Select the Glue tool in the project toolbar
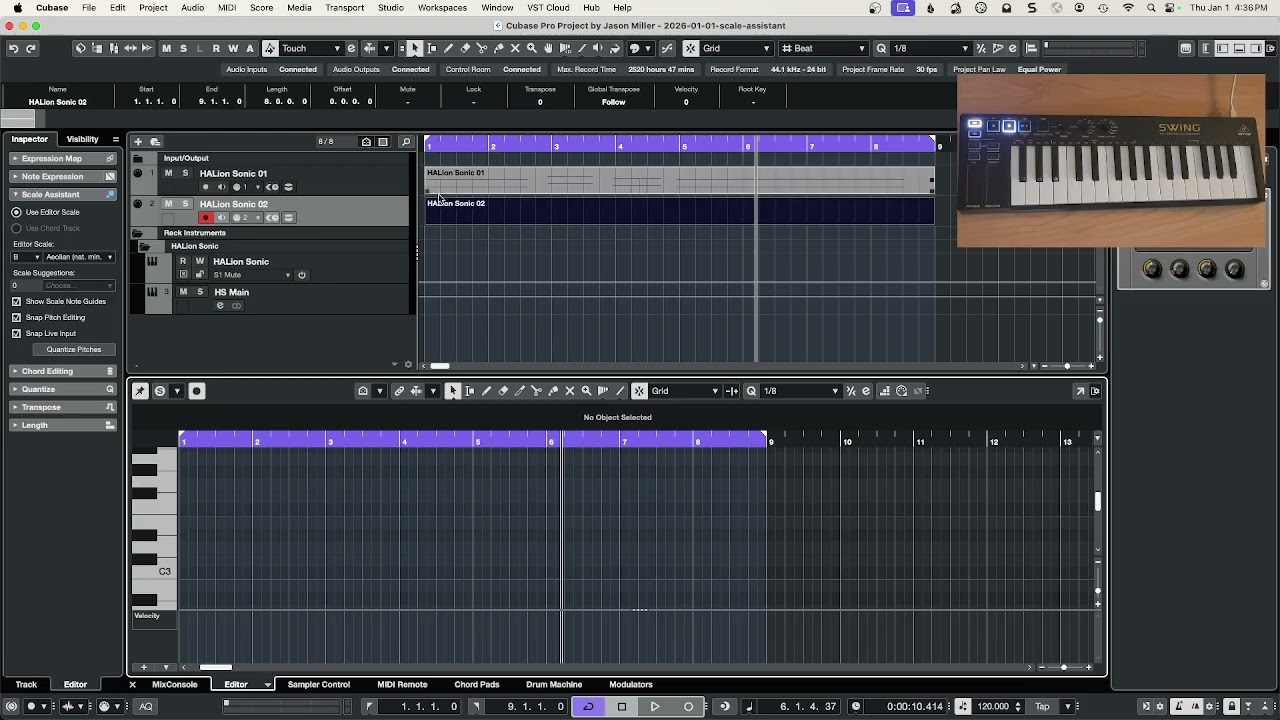 pyautogui.click(x=498, y=48)
